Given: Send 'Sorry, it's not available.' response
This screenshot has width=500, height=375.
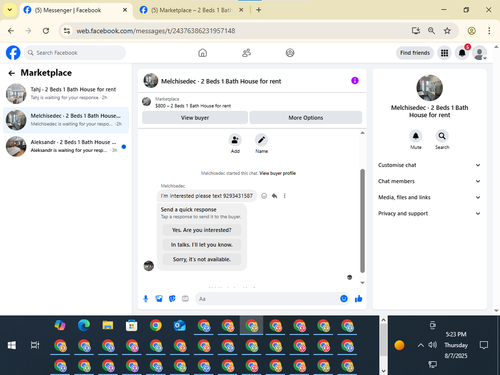Looking at the screenshot, I should [202, 259].
